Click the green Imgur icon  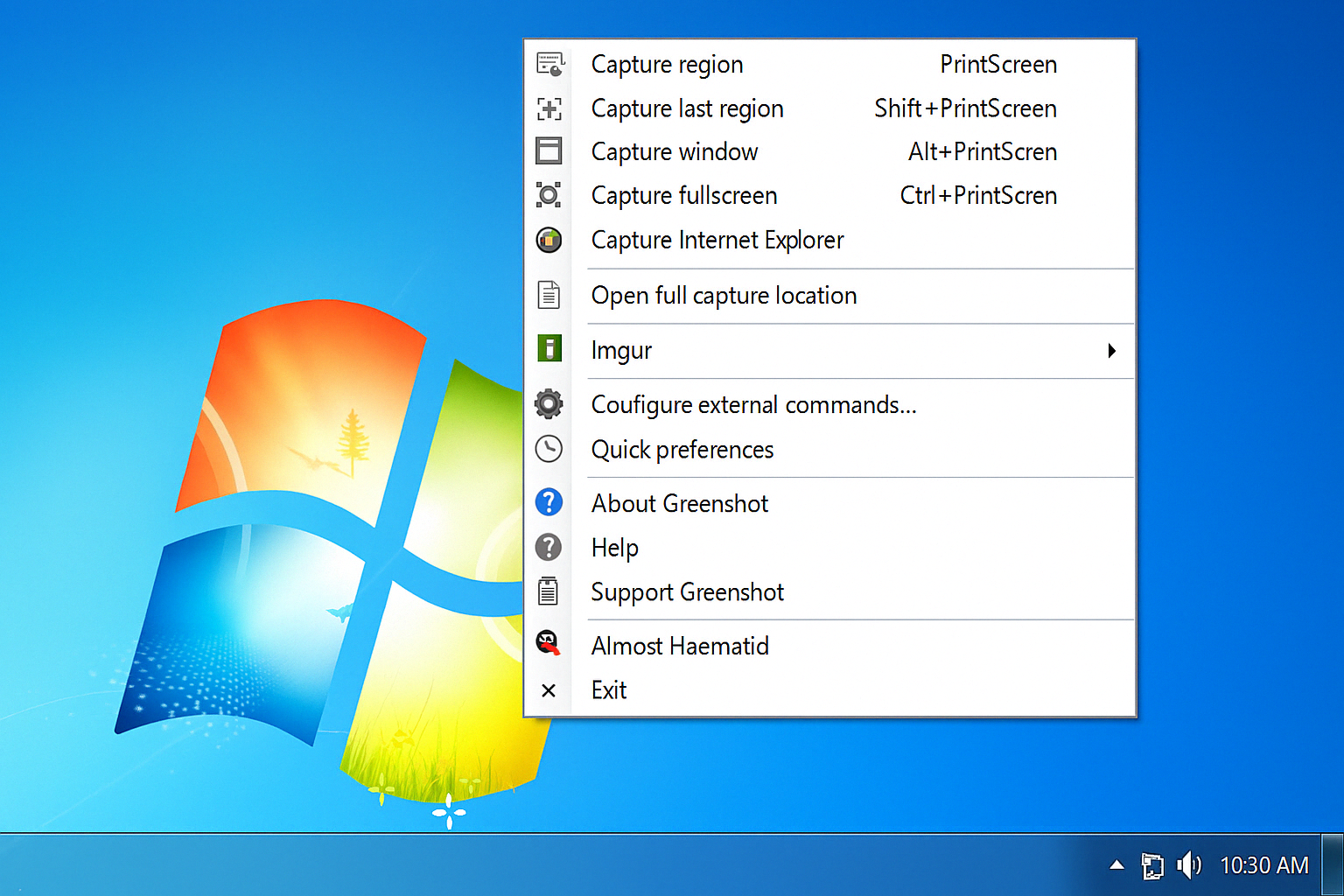(x=549, y=349)
